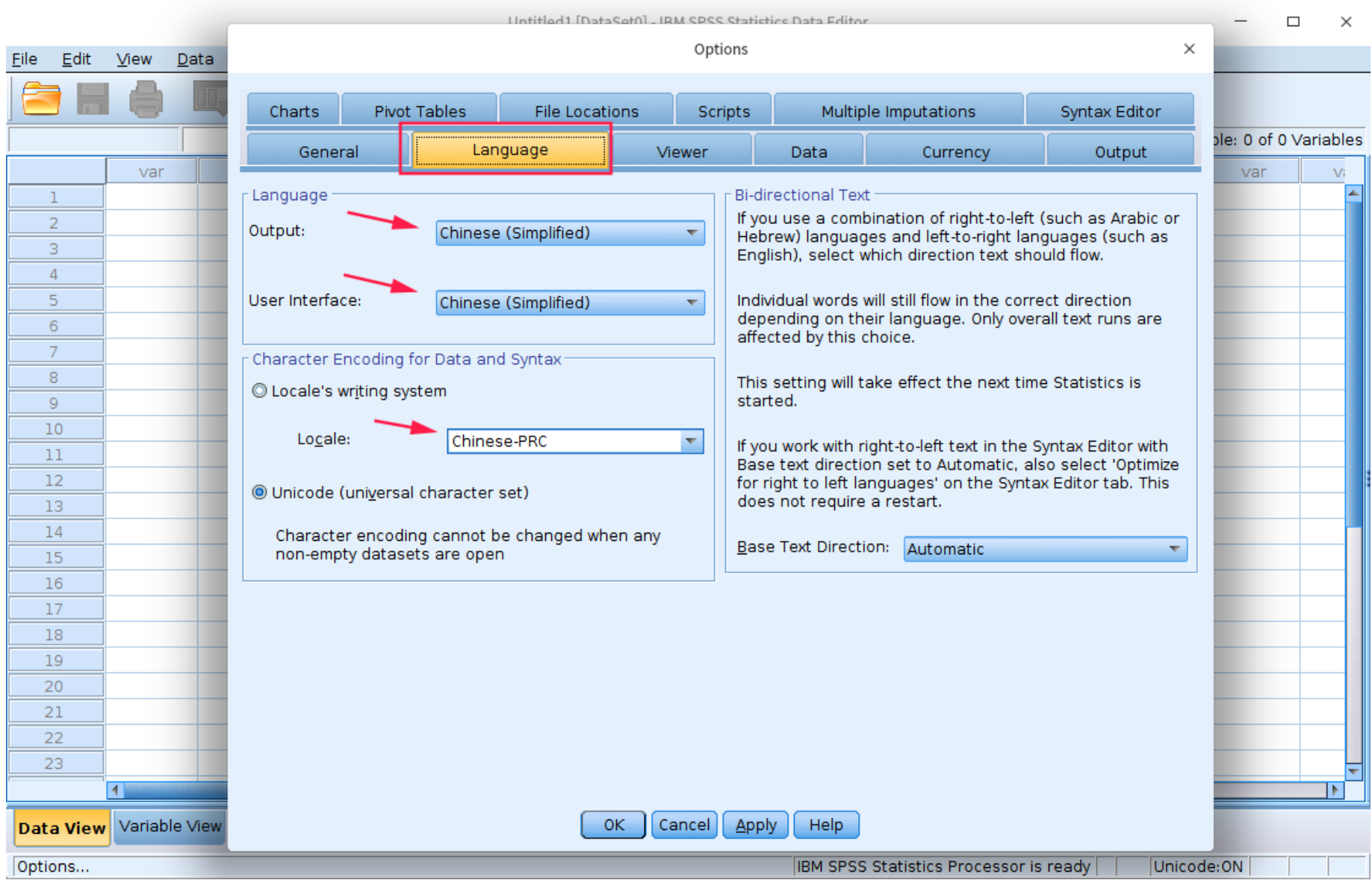Image resolution: width=1372 pixels, height=883 pixels.
Task: Maximize the SPSS Data Editor window
Action: coord(1294,22)
